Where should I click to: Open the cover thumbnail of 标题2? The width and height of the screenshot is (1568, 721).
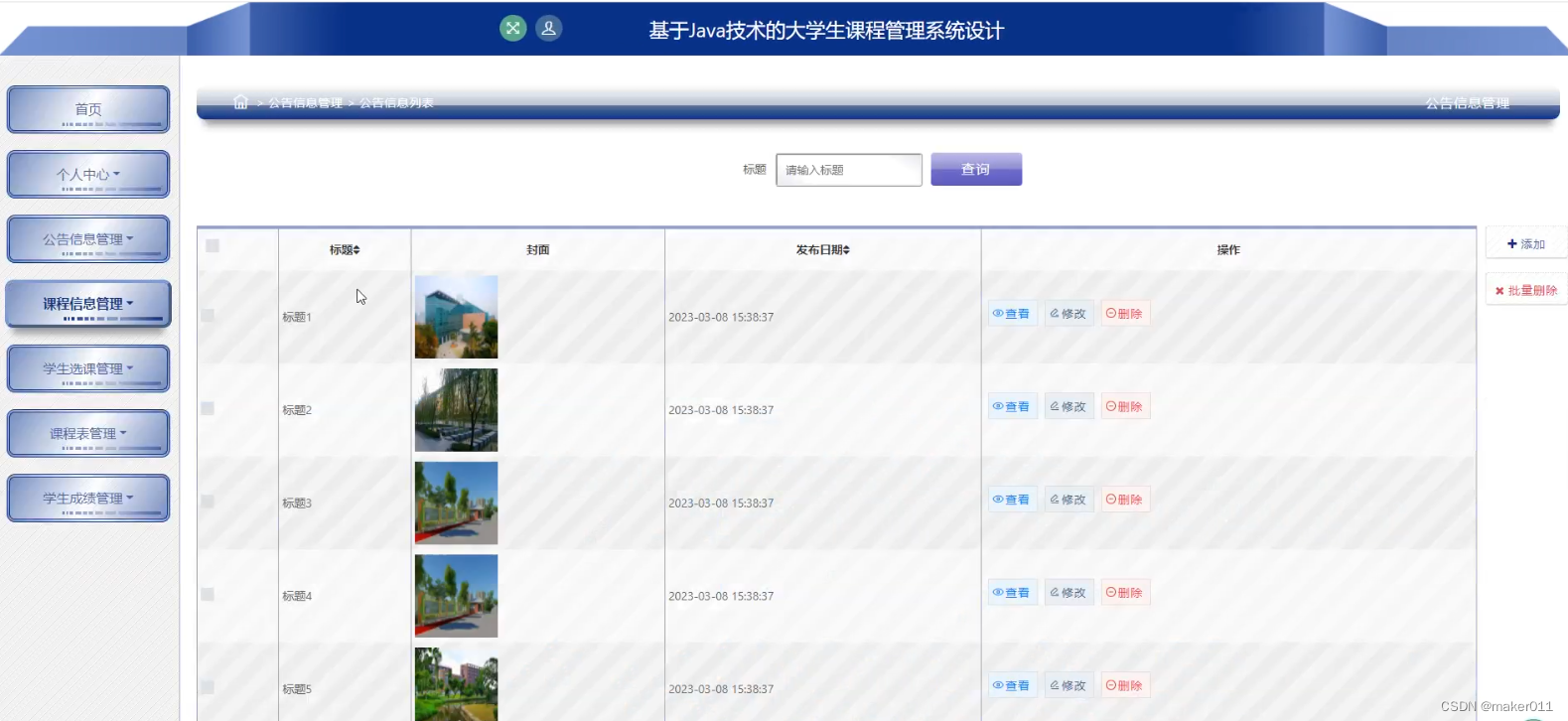coord(456,410)
